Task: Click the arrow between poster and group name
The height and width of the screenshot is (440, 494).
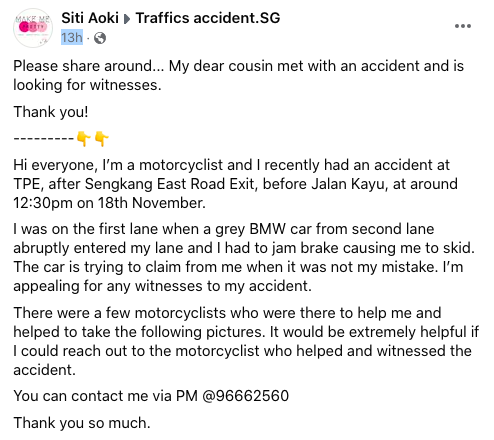Action: (127, 18)
